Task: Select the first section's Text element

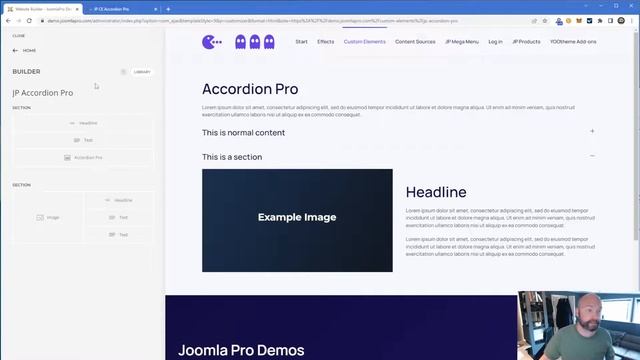Action: pos(83,140)
